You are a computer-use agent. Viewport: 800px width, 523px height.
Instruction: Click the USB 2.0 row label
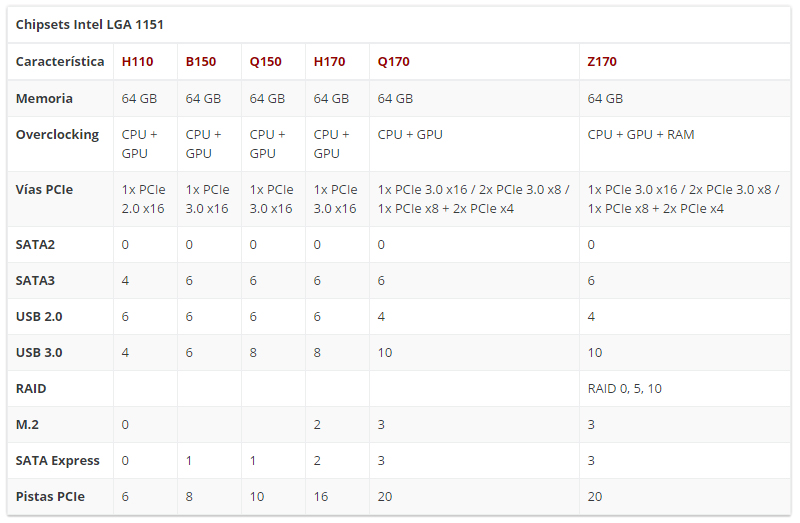click(x=39, y=317)
